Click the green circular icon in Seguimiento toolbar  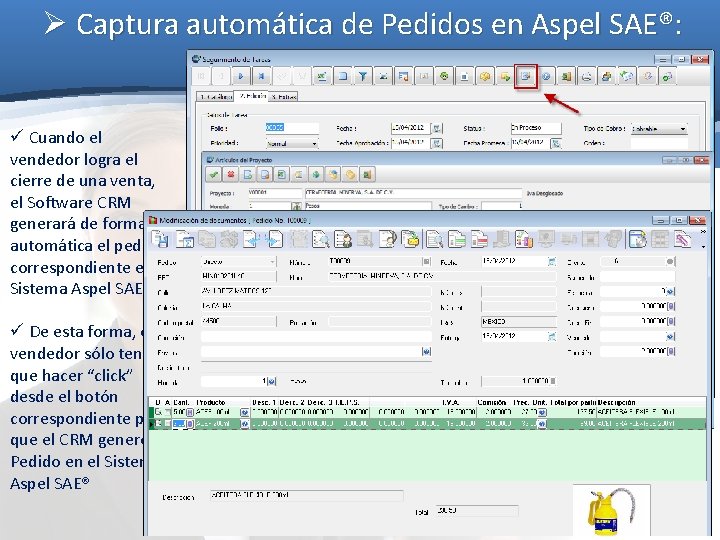click(x=444, y=77)
